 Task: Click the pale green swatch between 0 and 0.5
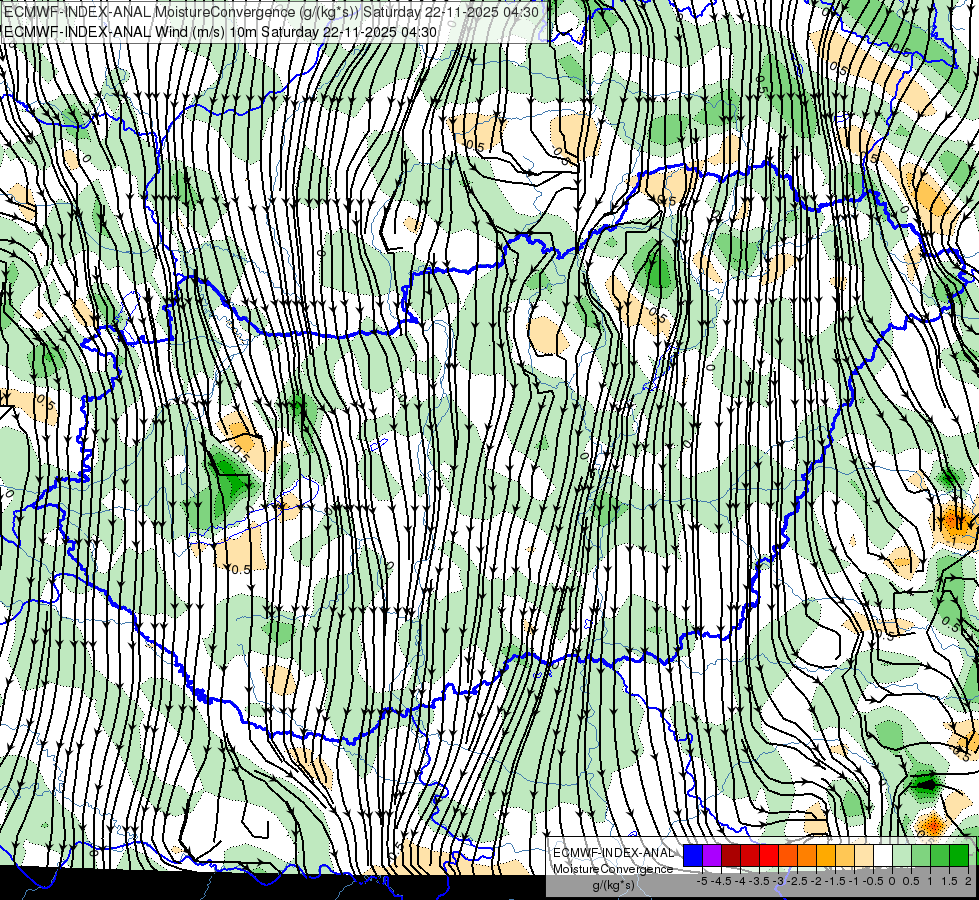[902, 855]
